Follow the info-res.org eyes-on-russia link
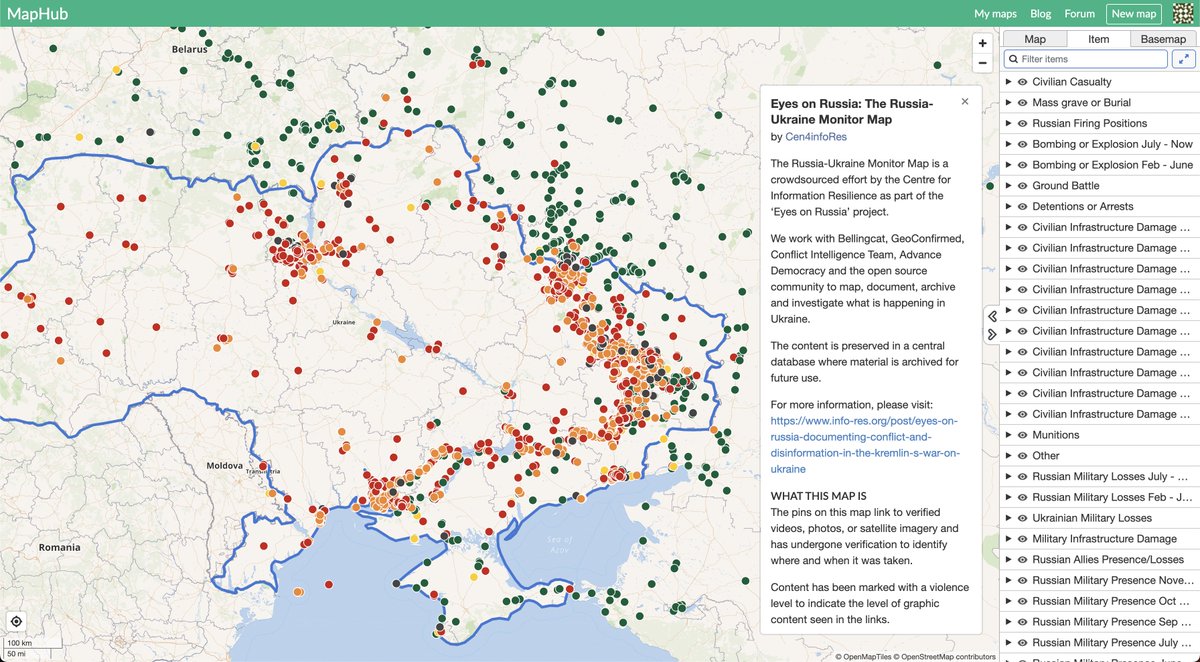 865,445
